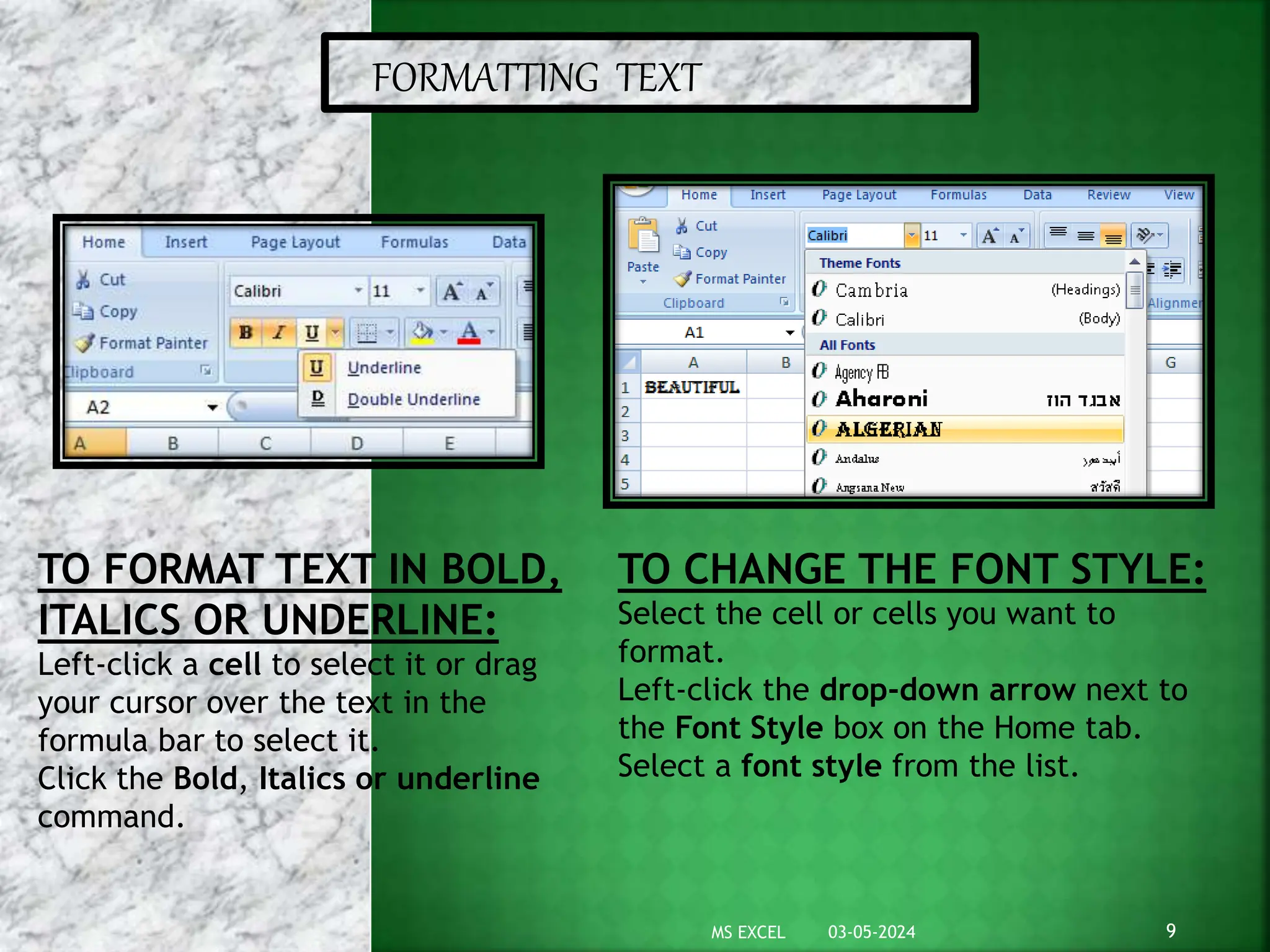Viewport: 1270px width, 952px height.
Task: Open the A2 Name Box dropdown
Action: coord(213,407)
